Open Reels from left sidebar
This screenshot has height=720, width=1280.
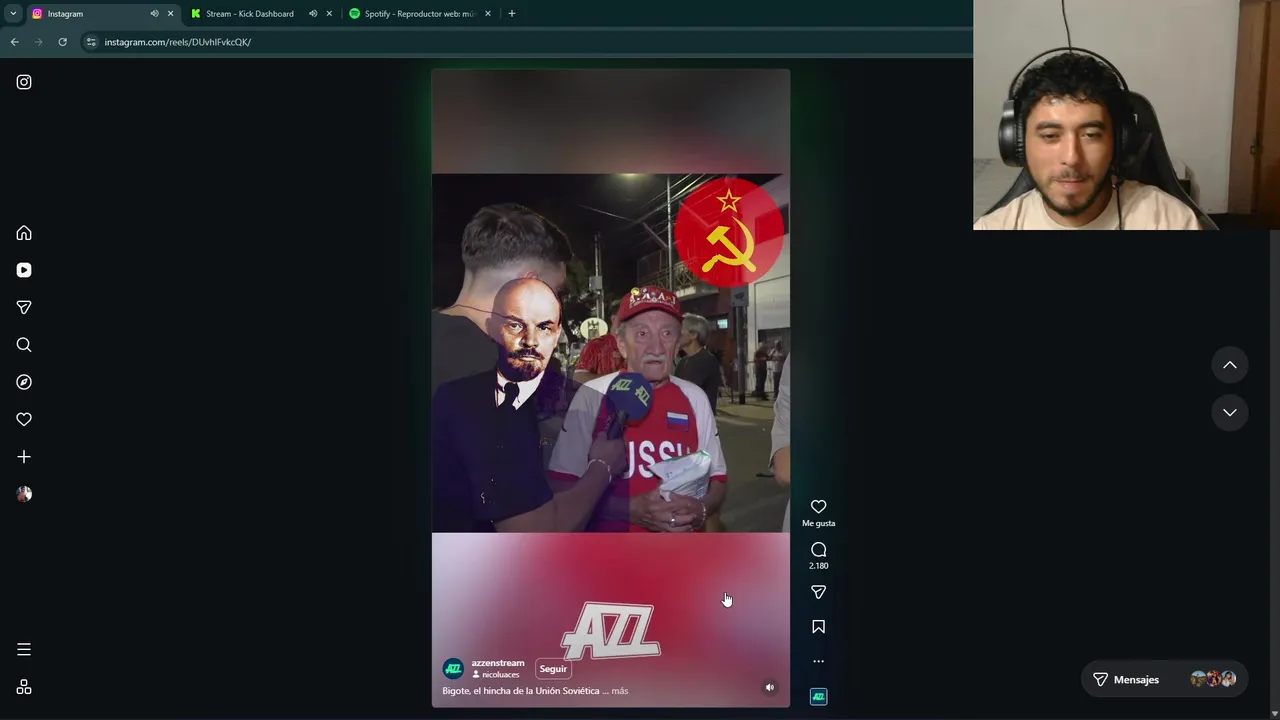24,270
